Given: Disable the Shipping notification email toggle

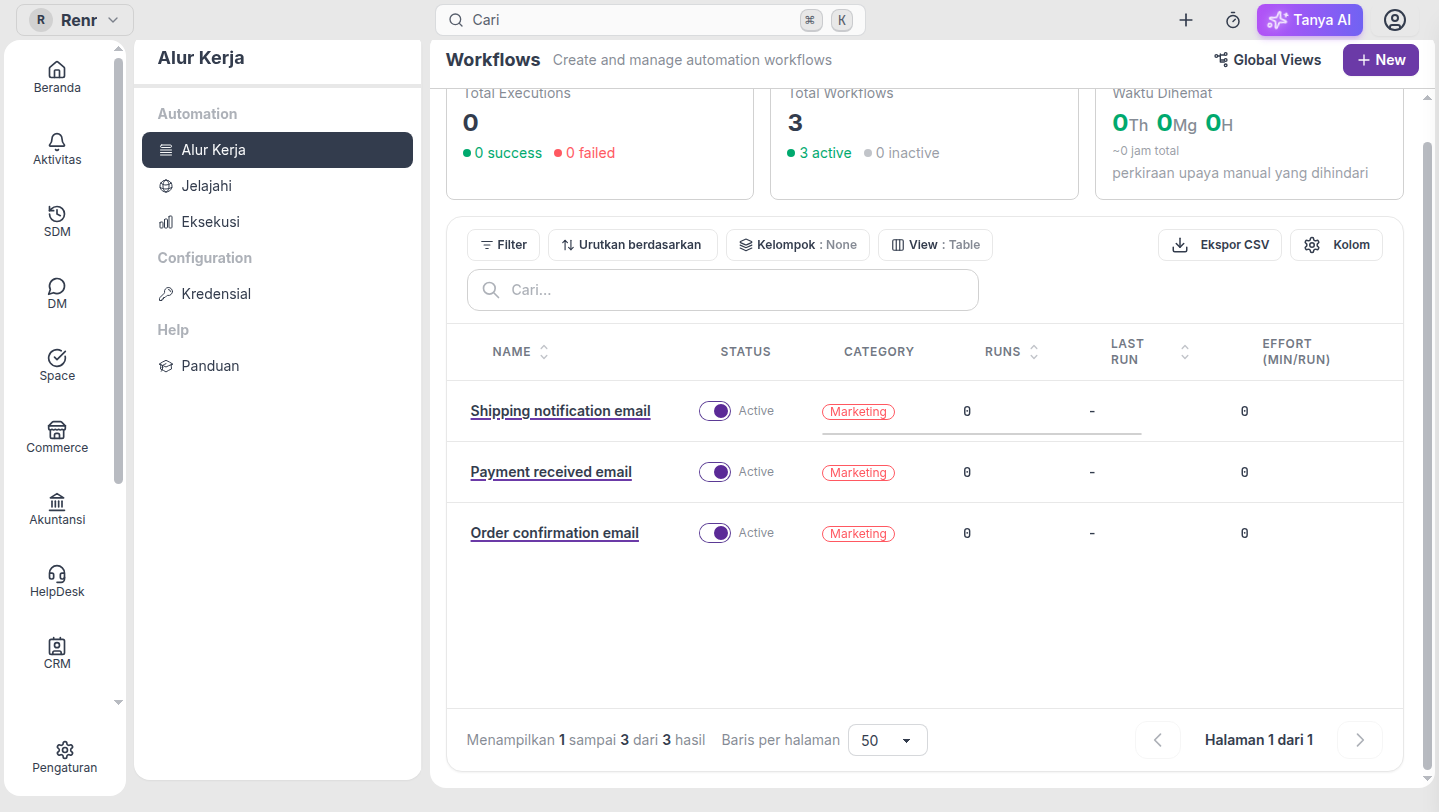Looking at the screenshot, I should pyautogui.click(x=715, y=411).
